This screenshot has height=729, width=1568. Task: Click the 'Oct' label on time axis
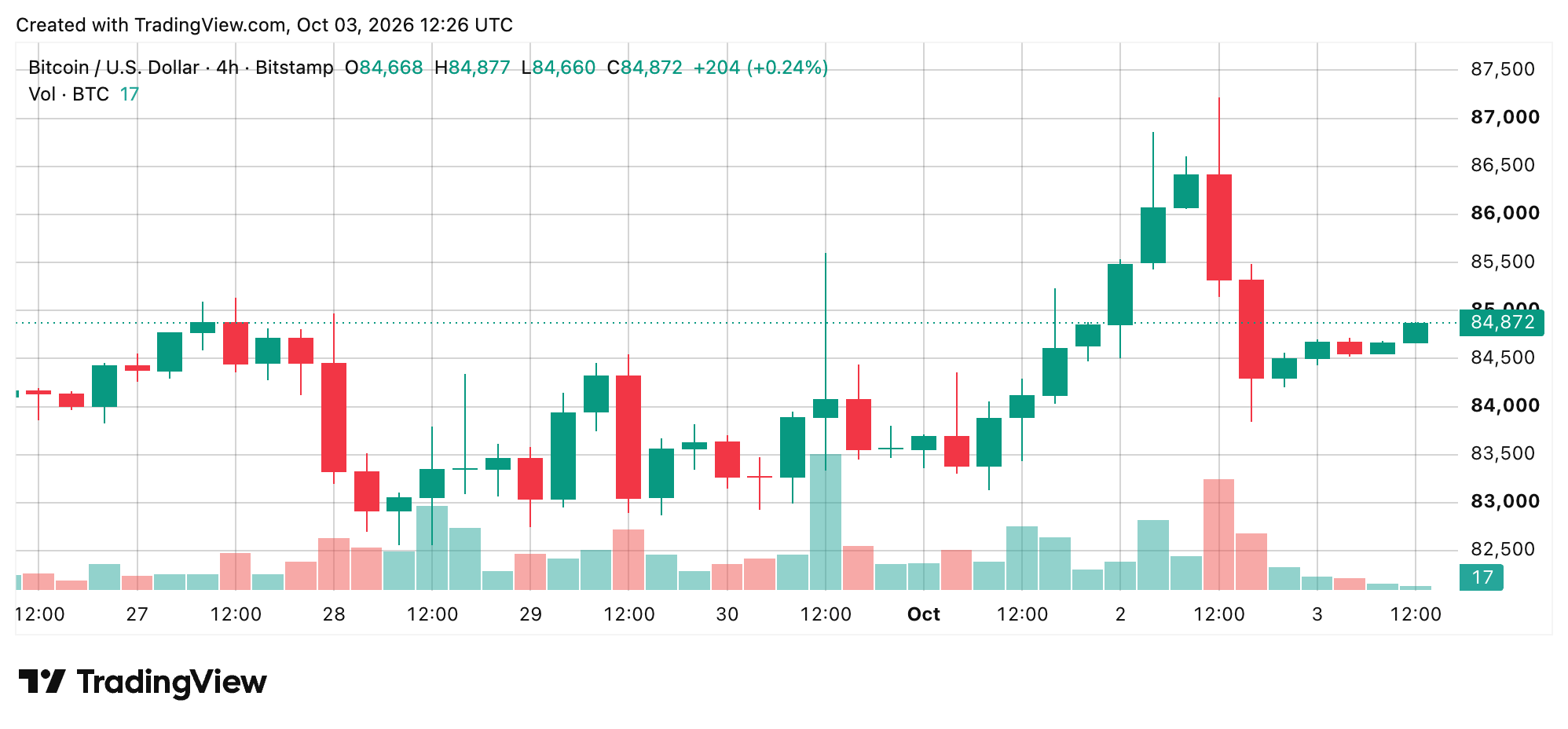[x=924, y=614]
